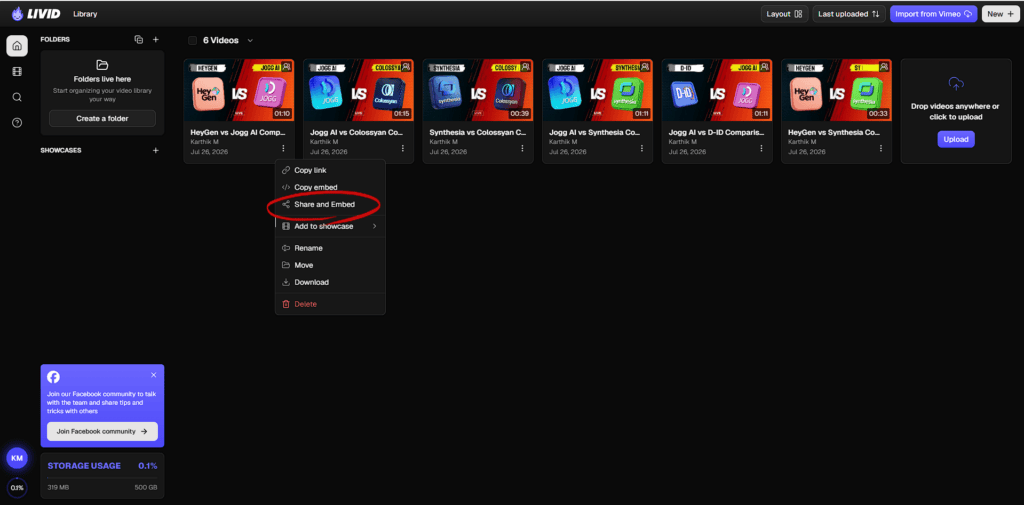Add a new folder with the plus icon
Image resolution: width=1024 pixels, height=505 pixels.
155,39
